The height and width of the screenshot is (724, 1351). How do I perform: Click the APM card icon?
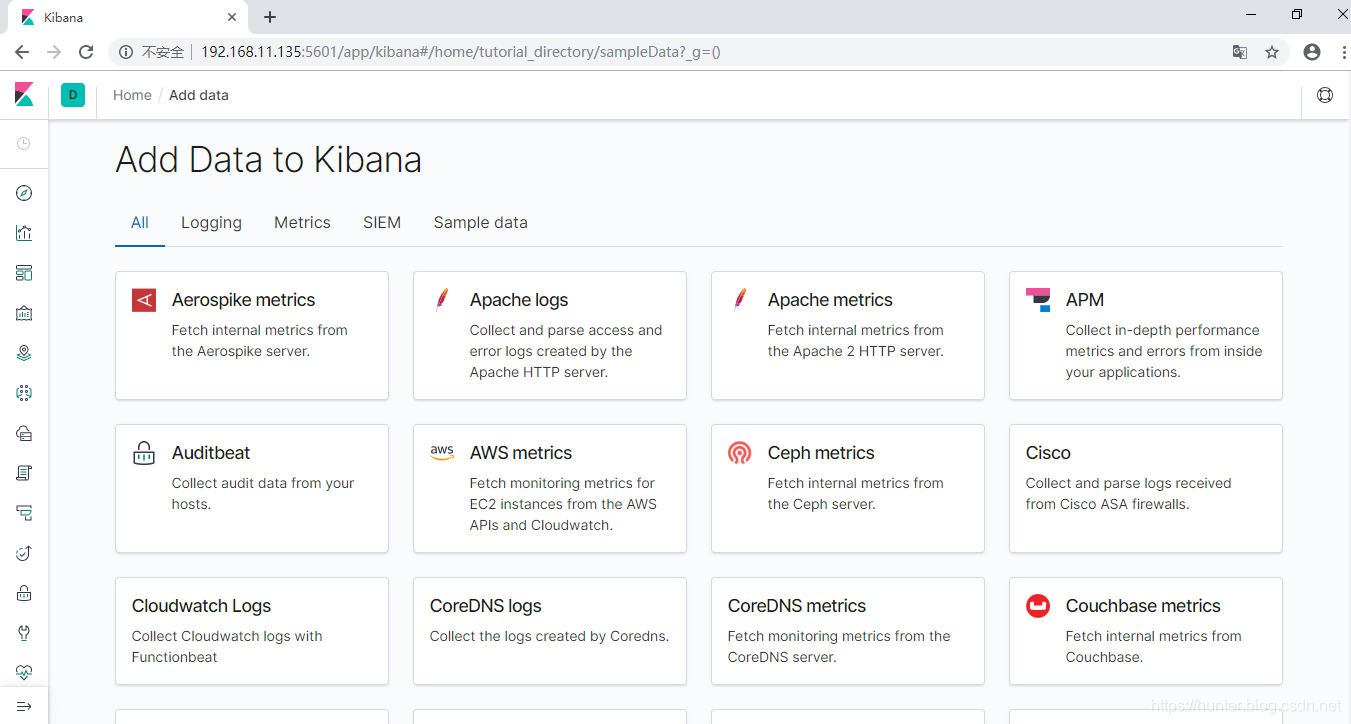pyautogui.click(x=1038, y=300)
